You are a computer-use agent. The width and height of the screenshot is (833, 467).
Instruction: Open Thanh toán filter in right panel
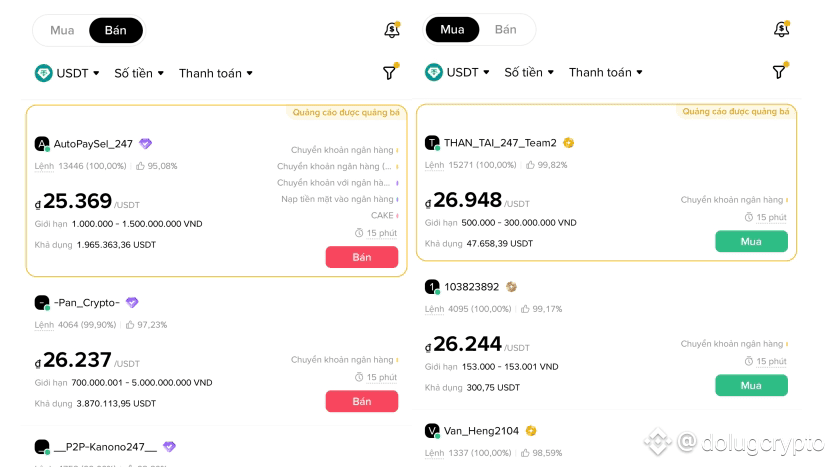606,72
